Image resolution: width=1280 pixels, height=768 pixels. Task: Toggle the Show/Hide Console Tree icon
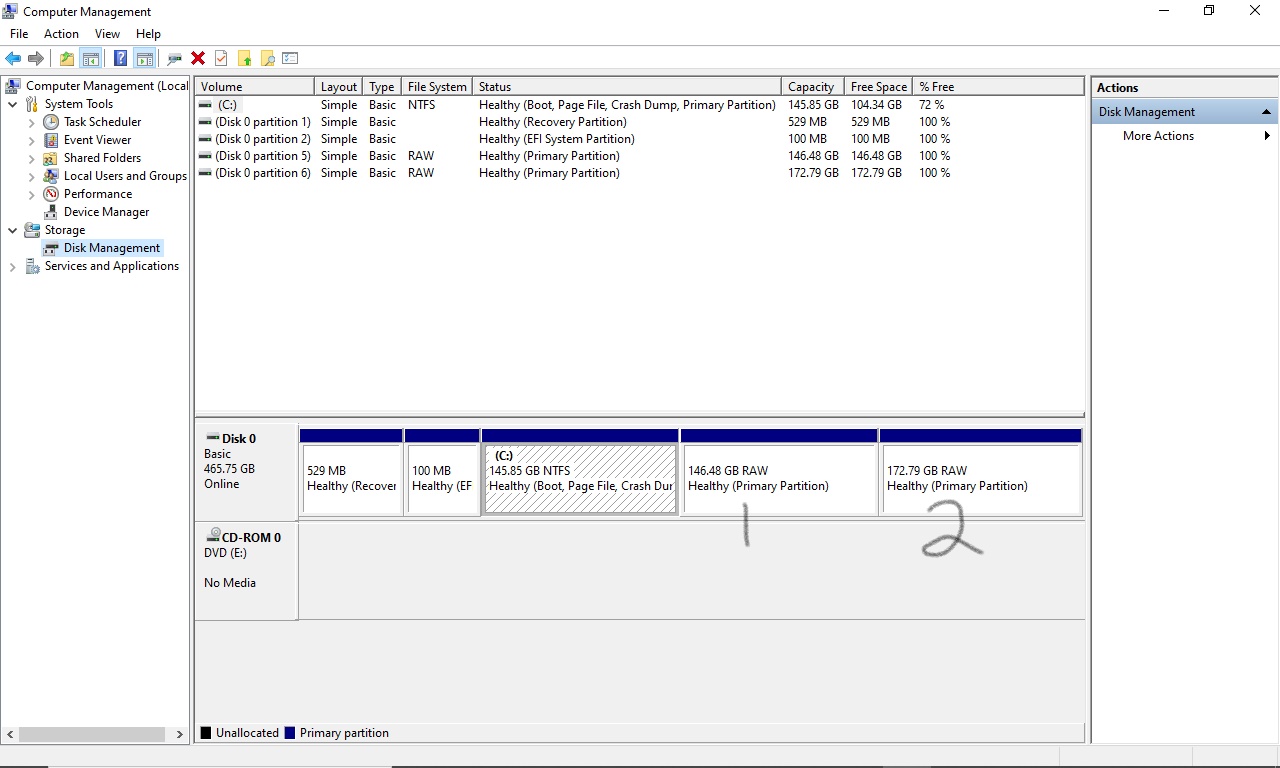(x=91, y=59)
